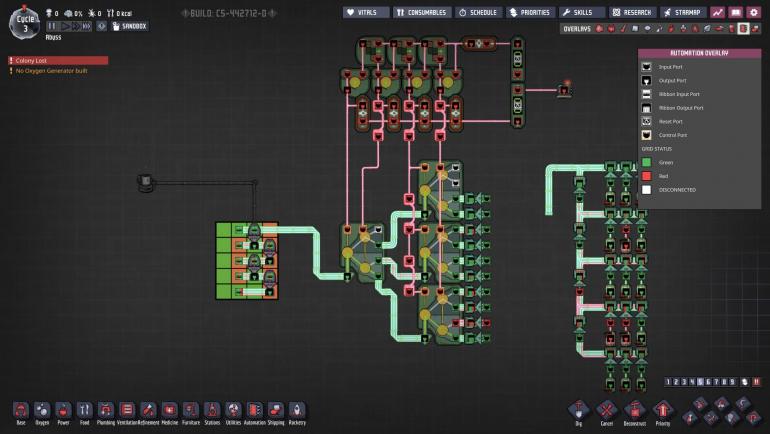Open the Furniture build category

tap(191, 411)
